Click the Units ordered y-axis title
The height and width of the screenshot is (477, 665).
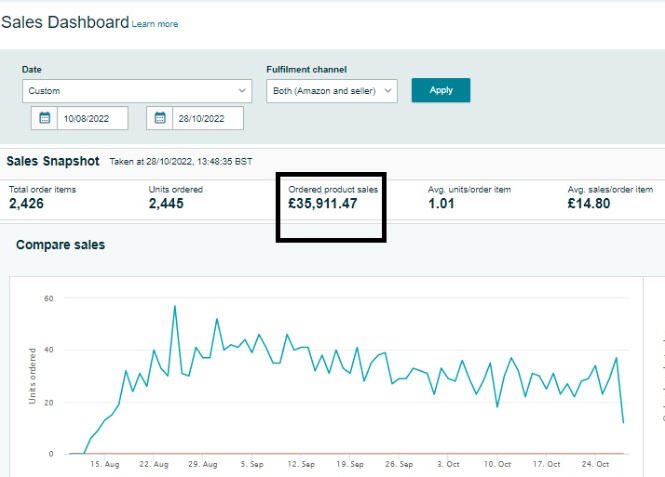point(33,376)
